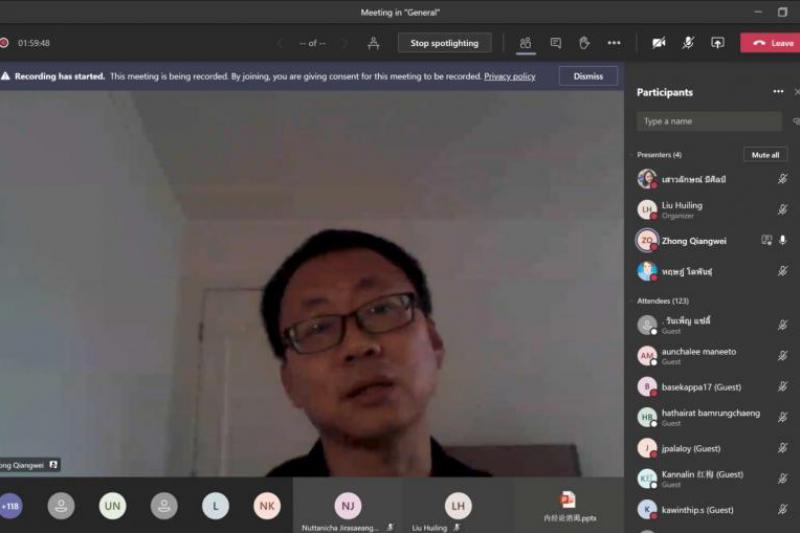This screenshot has width=800, height=533.
Task: Select the LH Liu Huiling tile
Action: (x=458, y=506)
